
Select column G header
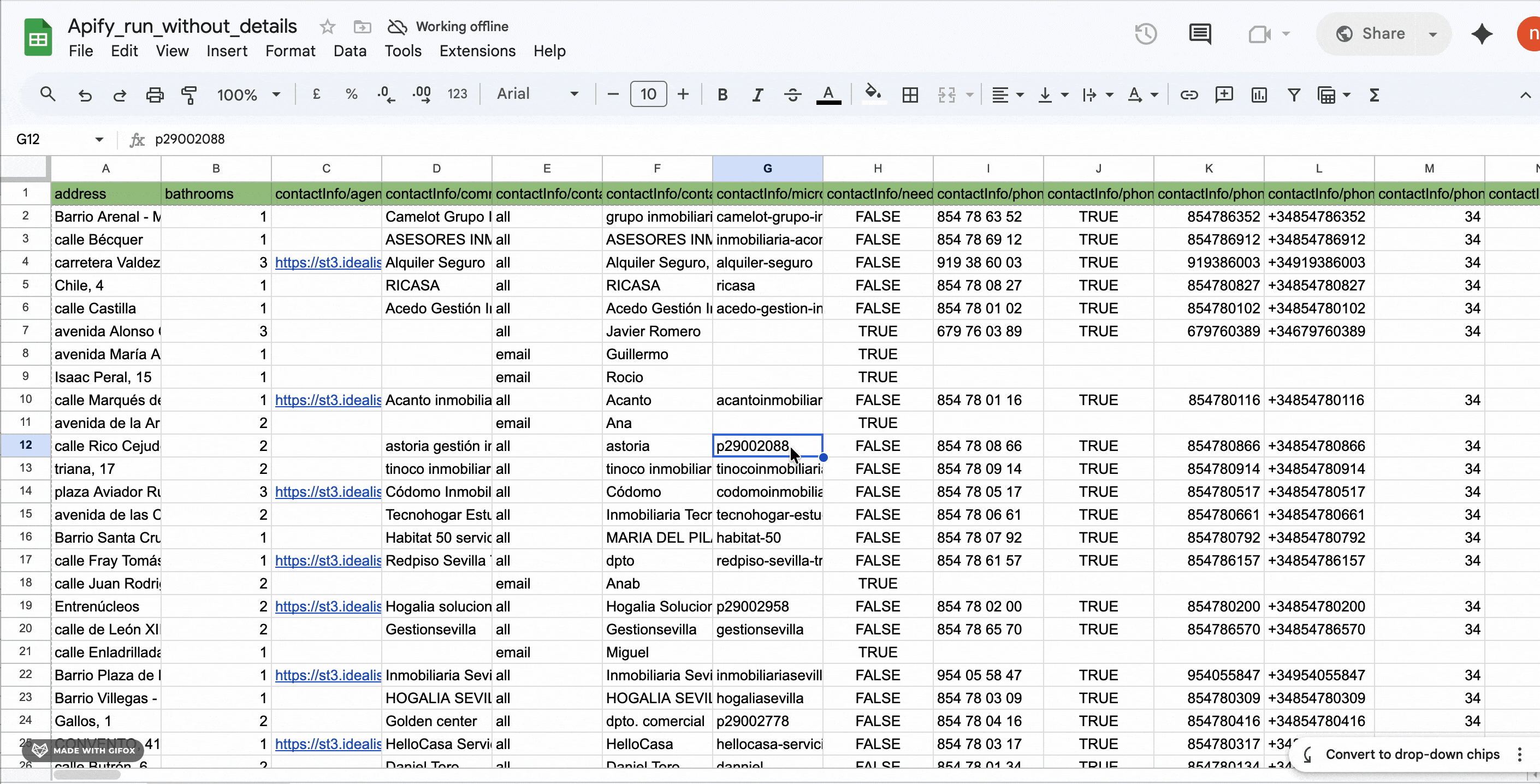click(x=768, y=169)
